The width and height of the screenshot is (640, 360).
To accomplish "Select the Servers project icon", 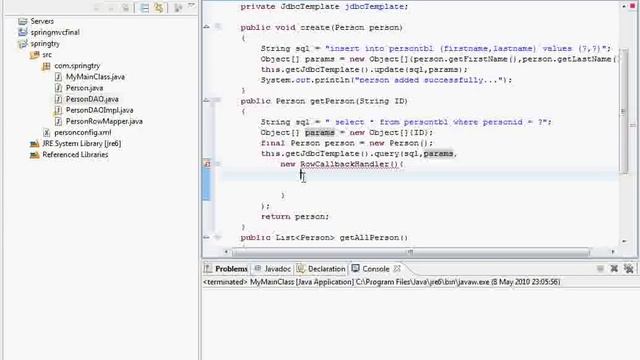I will tap(23, 21).
